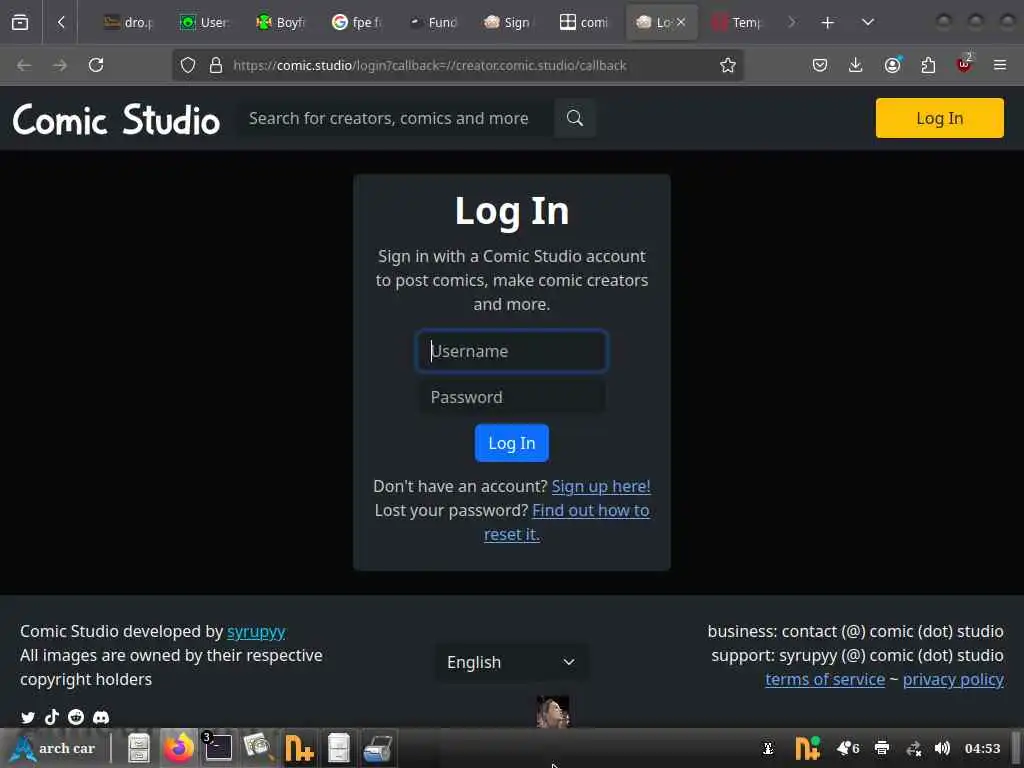
Task: View site security padlock information
Action: point(216,65)
